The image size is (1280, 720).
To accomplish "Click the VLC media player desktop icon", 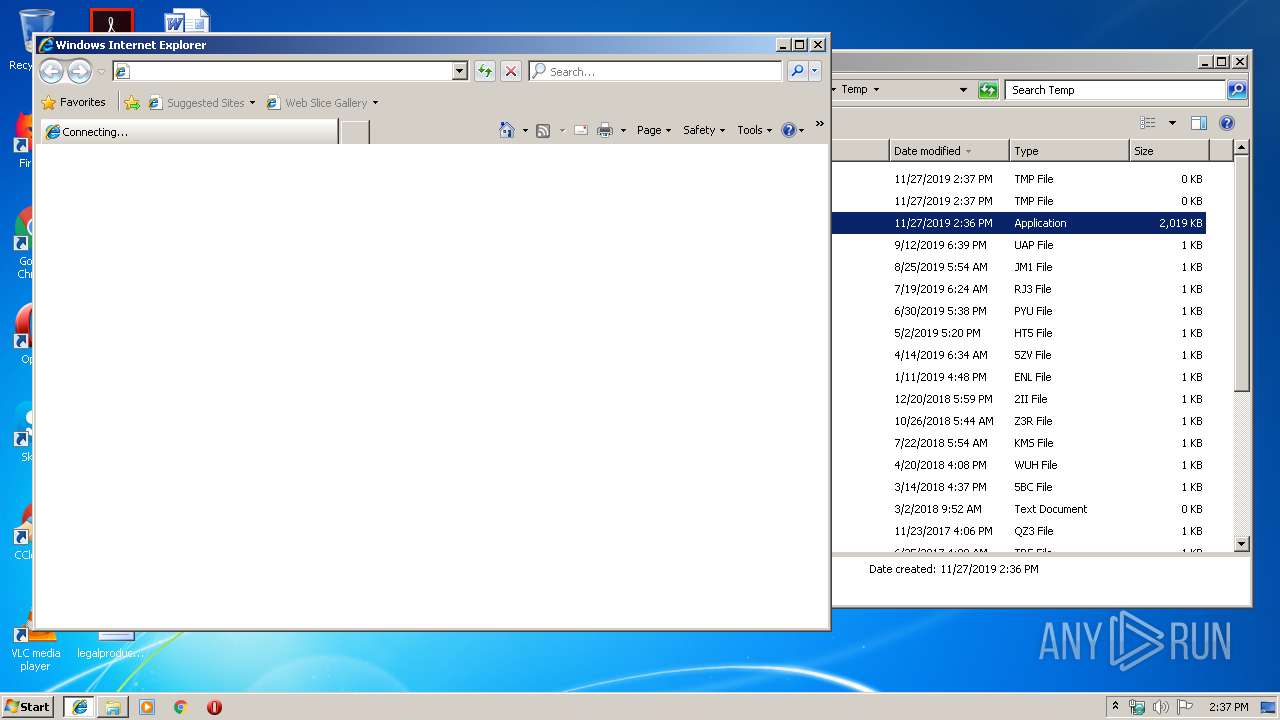I will (35, 645).
